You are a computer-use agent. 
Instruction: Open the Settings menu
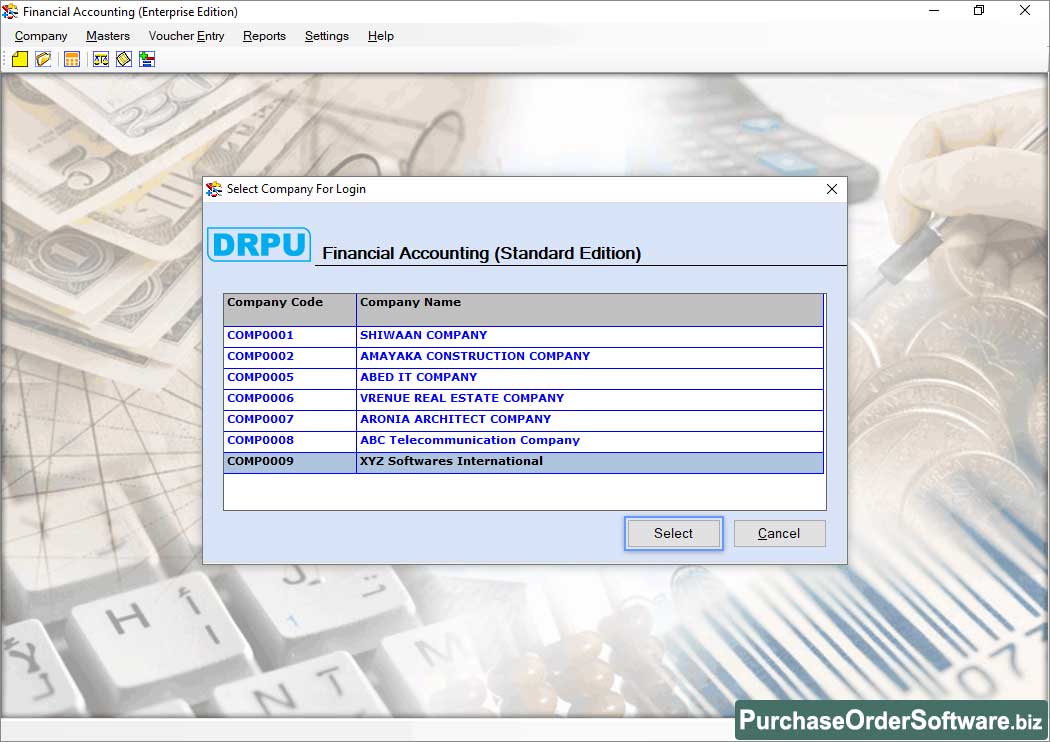[327, 36]
